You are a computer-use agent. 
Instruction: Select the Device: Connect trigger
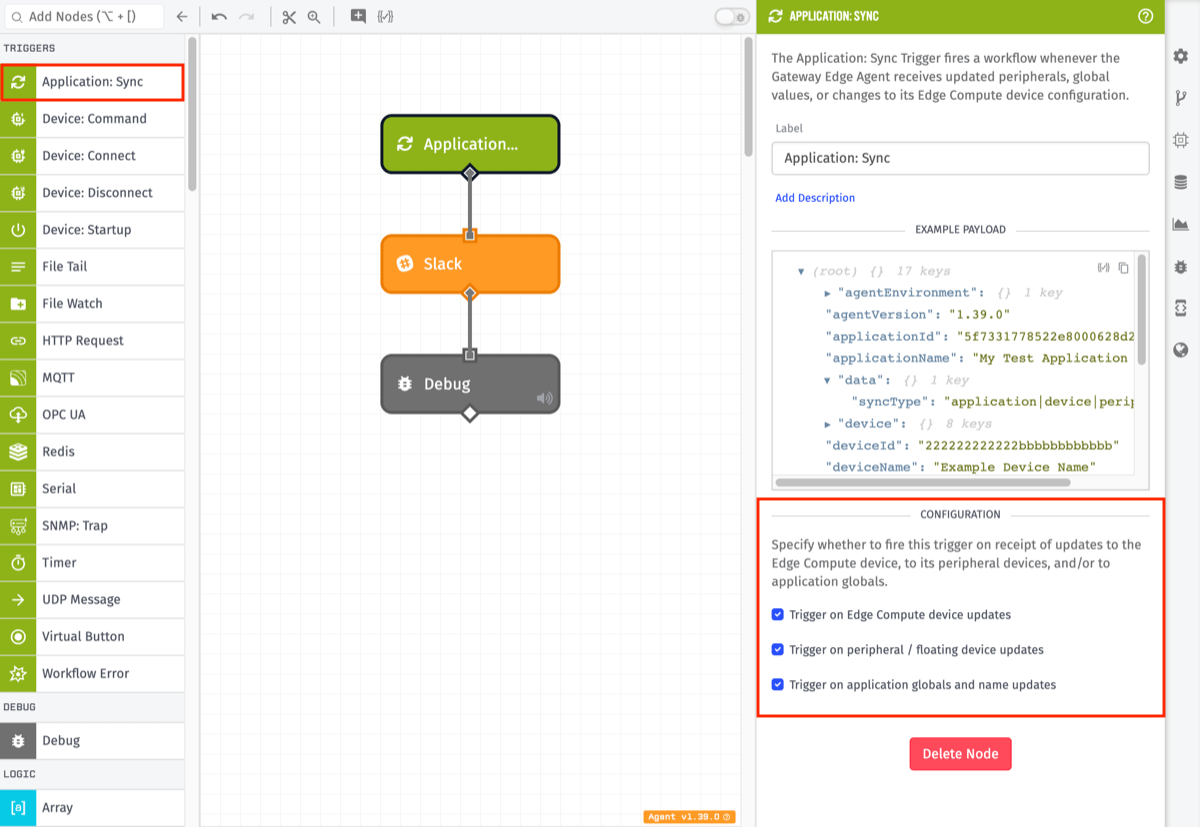pos(92,156)
